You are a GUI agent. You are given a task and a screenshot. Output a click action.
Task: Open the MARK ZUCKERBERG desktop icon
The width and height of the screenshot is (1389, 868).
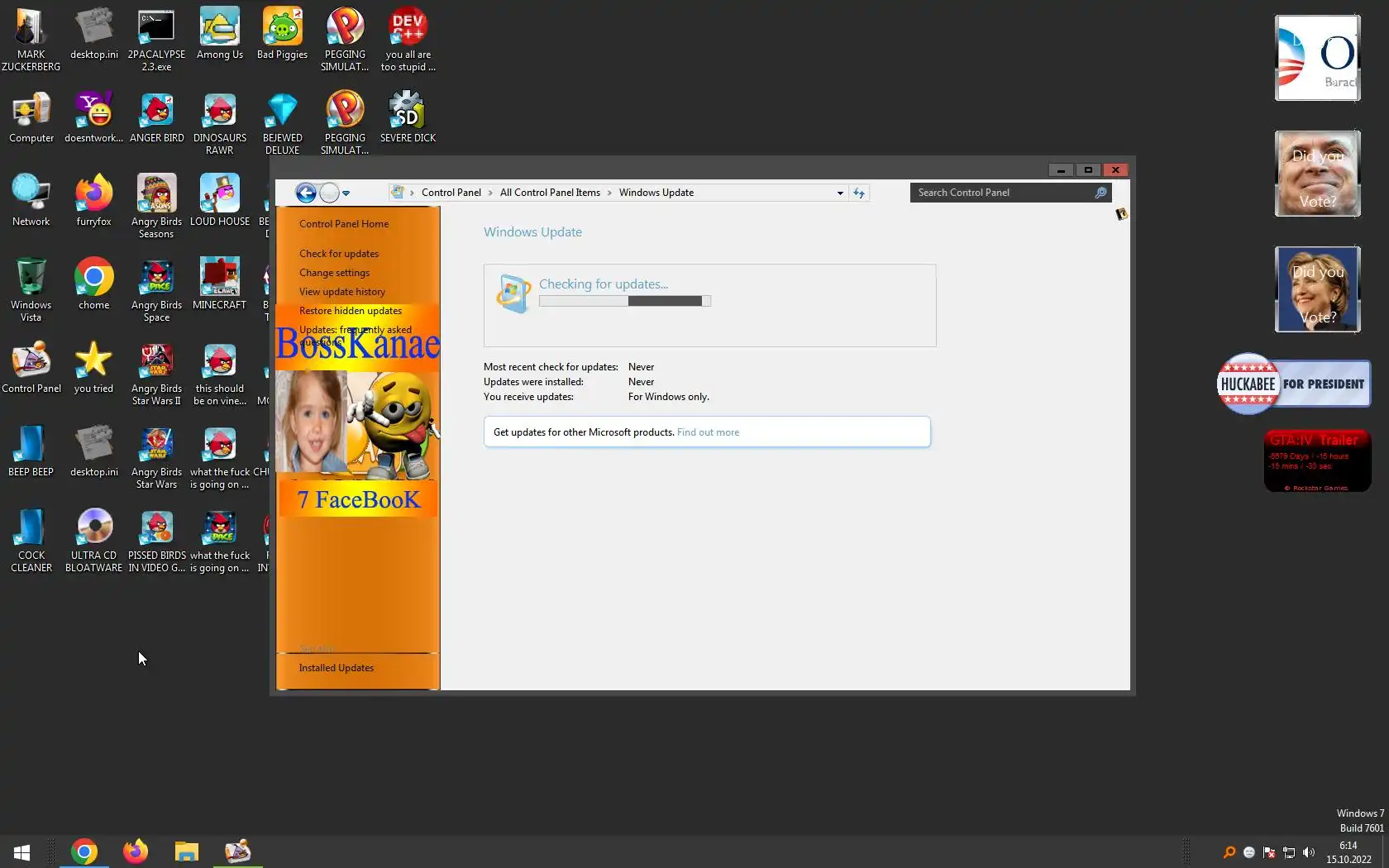(x=31, y=40)
